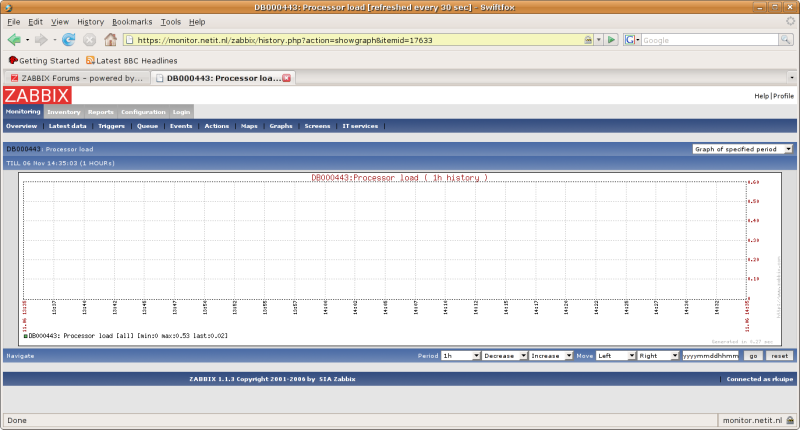Click the yyyymmddhhmm date field
800x430 pixels.
point(710,356)
